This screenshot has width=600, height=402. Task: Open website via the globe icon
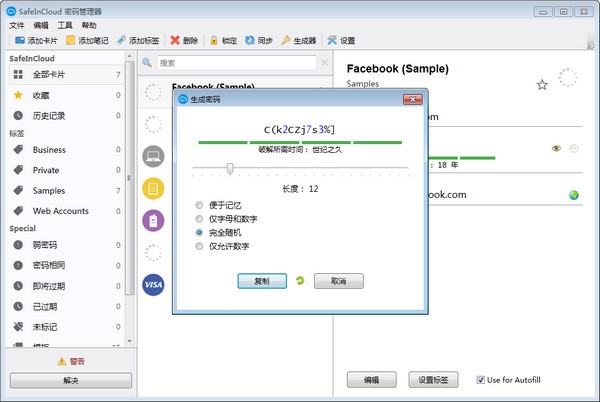[x=574, y=195]
